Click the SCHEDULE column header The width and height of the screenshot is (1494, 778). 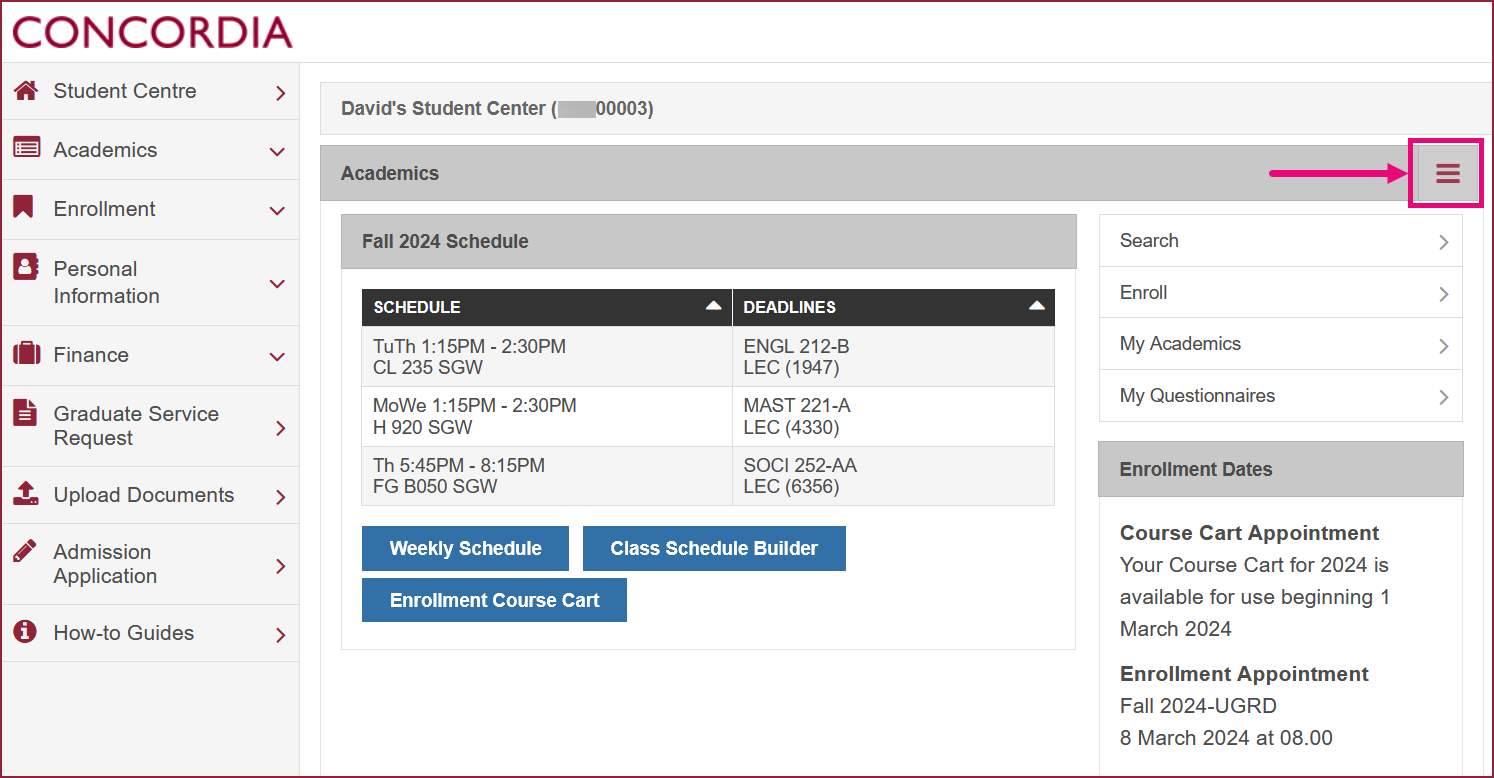[x=547, y=308]
